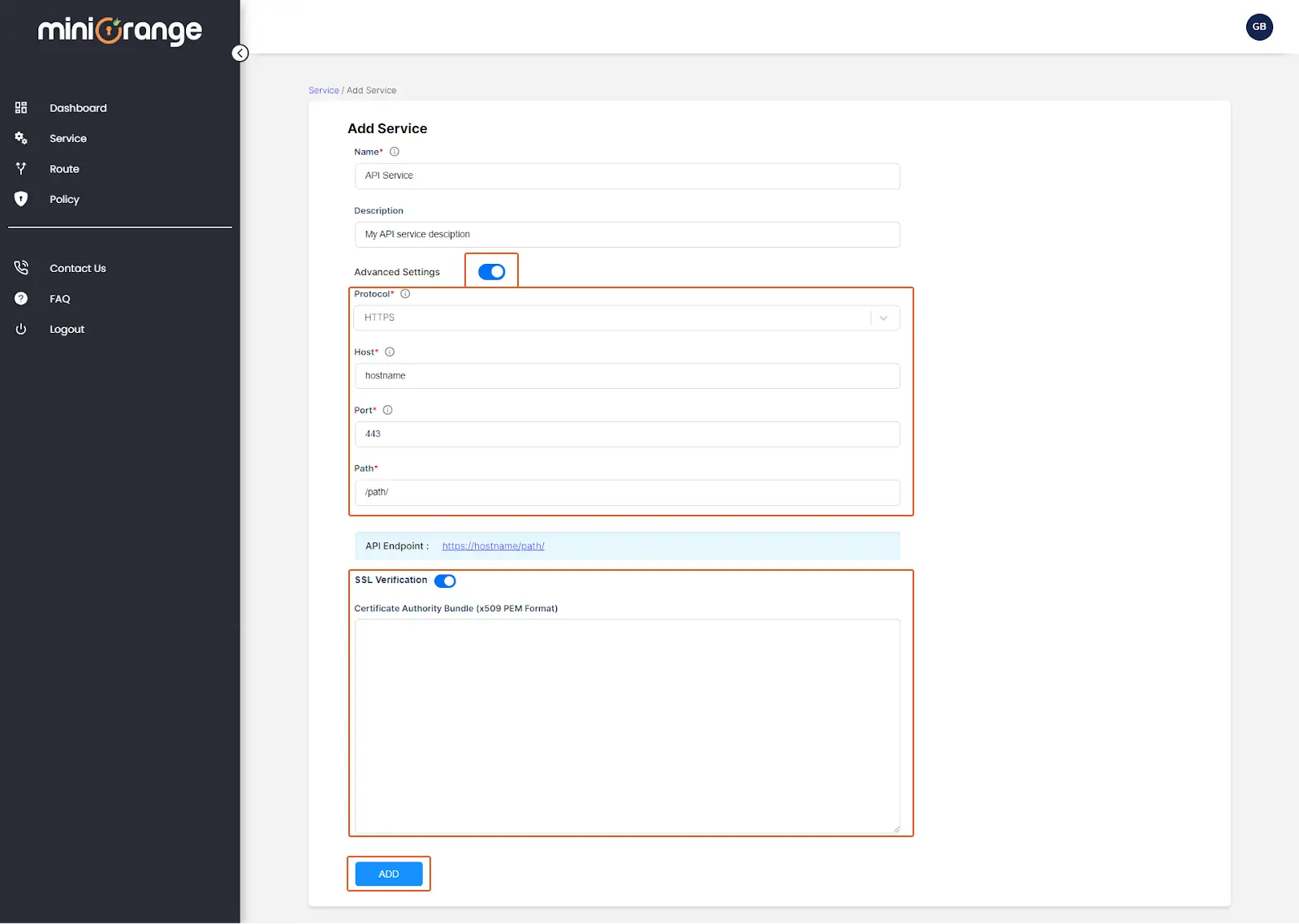Image resolution: width=1299 pixels, height=924 pixels.
Task: Click the Dashboard grid icon
Action: point(21,108)
